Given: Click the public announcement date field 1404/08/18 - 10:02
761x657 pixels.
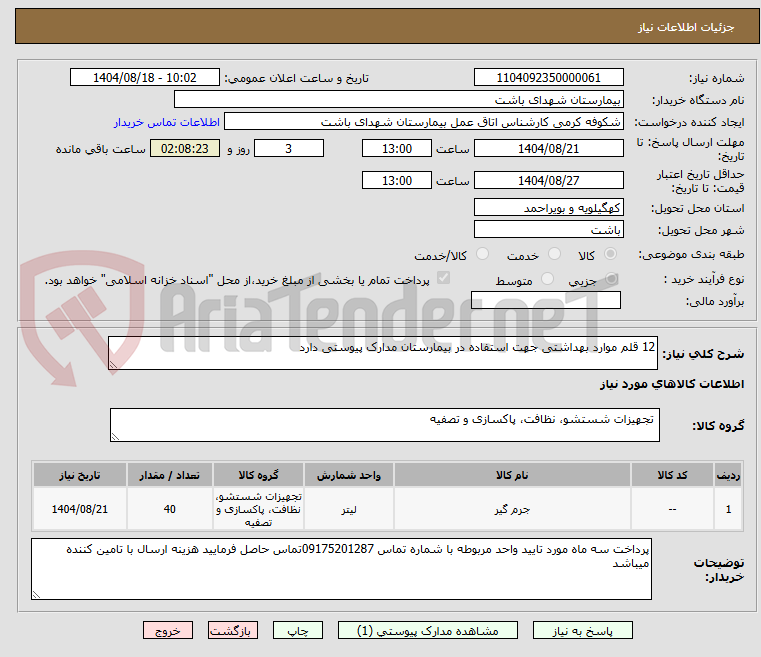Looking at the screenshot, I should coord(145,77).
